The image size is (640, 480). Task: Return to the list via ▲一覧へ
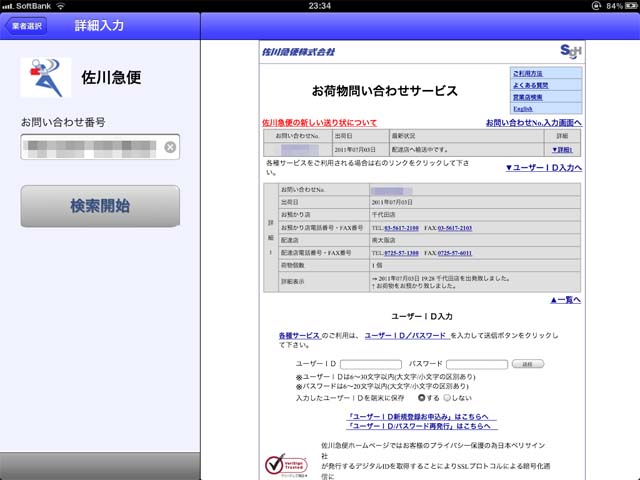click(565, 300)
